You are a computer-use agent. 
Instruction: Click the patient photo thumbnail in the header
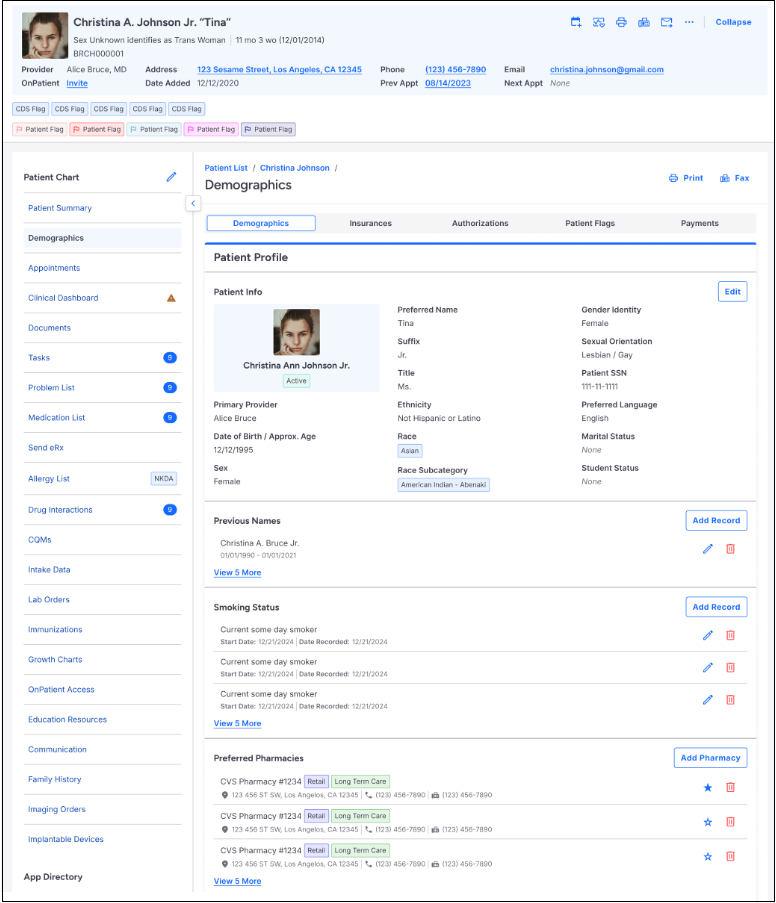[x=45, y=36]
